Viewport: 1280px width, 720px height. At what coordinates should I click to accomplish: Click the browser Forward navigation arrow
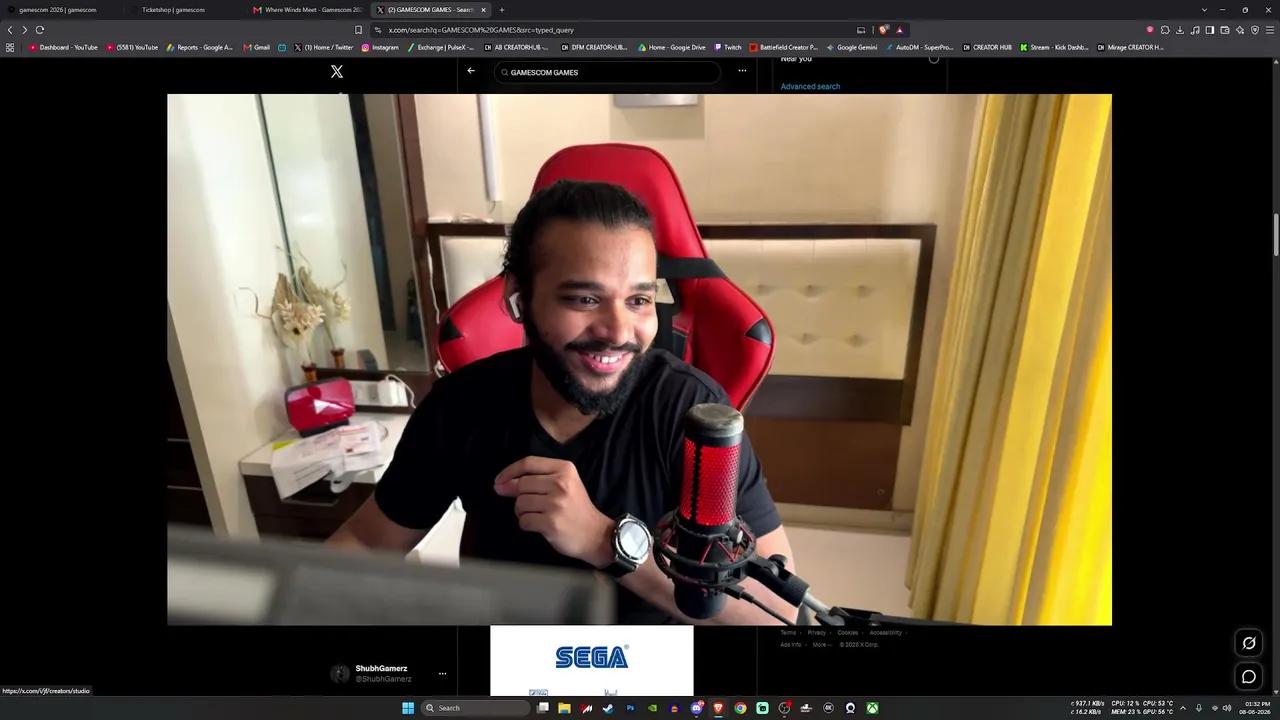tap(24, 30)
